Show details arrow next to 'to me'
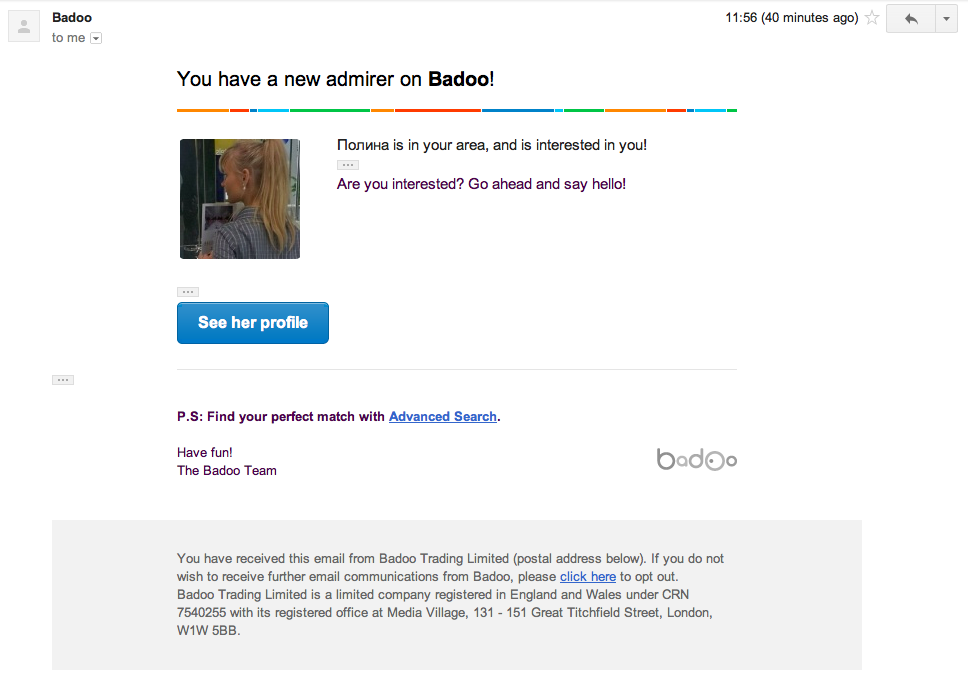This screenshot has height=677, width=968. coord(96,38)
